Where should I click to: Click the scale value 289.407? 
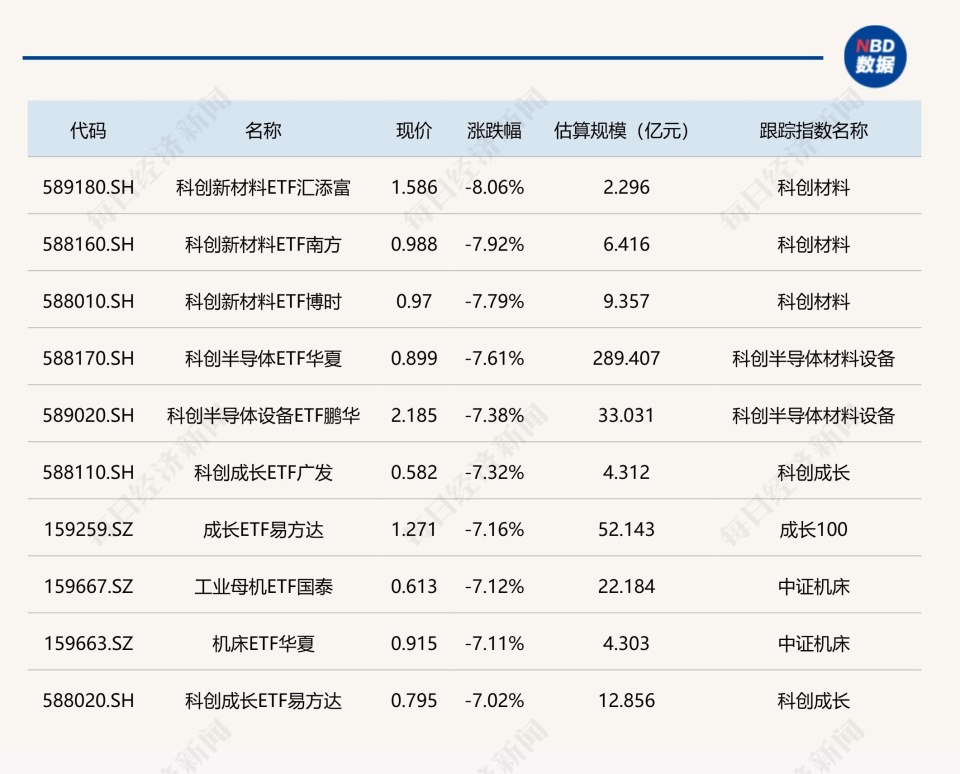point(626,358)
